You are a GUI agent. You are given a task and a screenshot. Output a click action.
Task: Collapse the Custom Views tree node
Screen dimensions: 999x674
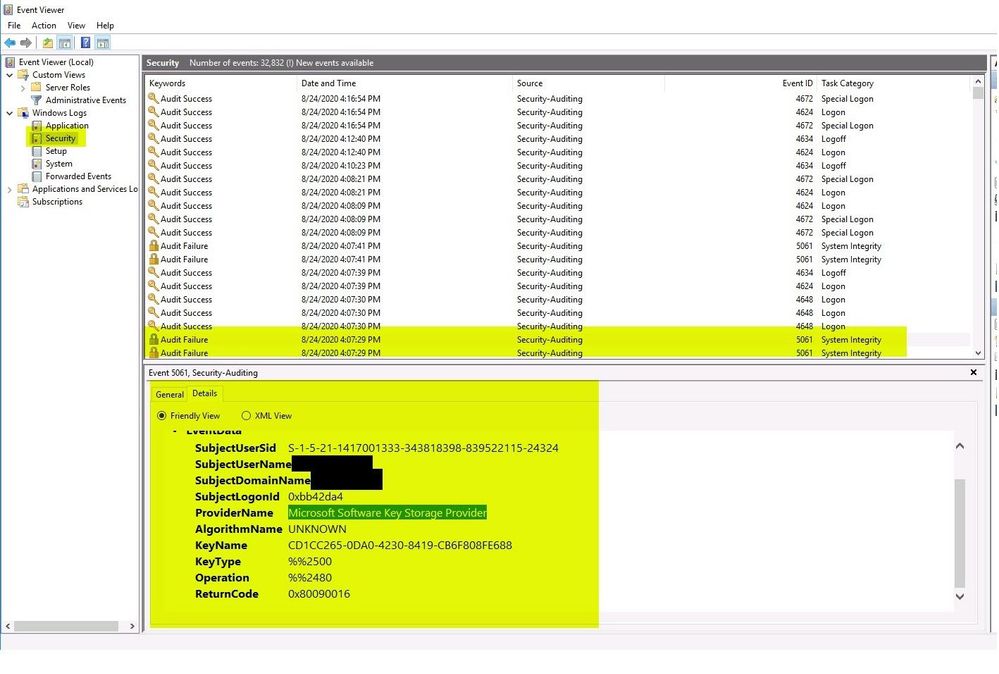point(10,75)
